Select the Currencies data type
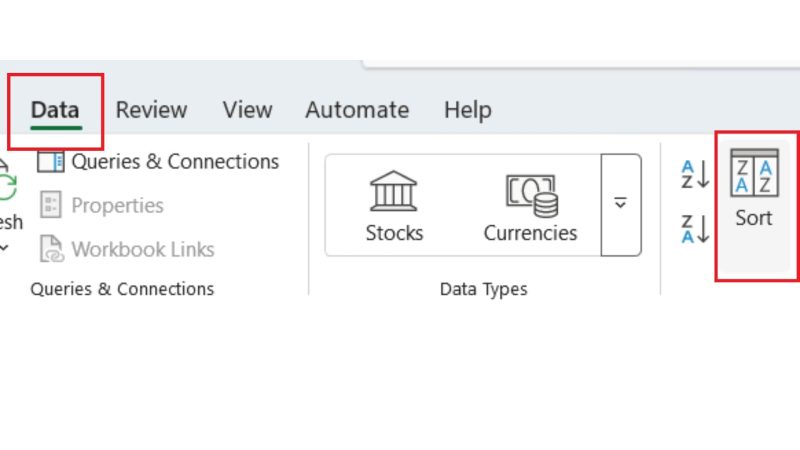The height and width of the screenshot is (450, 800). click(531, 206)
